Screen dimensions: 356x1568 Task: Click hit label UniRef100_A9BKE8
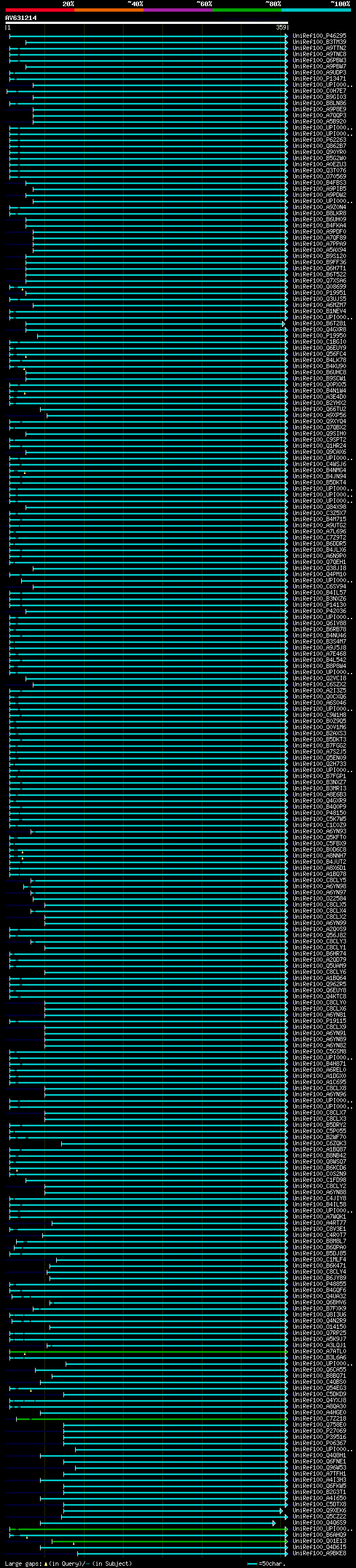pyautogui.click(x=319, y=1554)
